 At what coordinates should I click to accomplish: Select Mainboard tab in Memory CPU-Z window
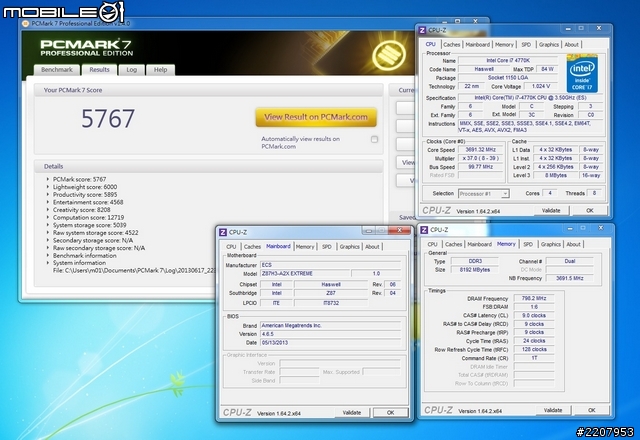coord(479,244)
